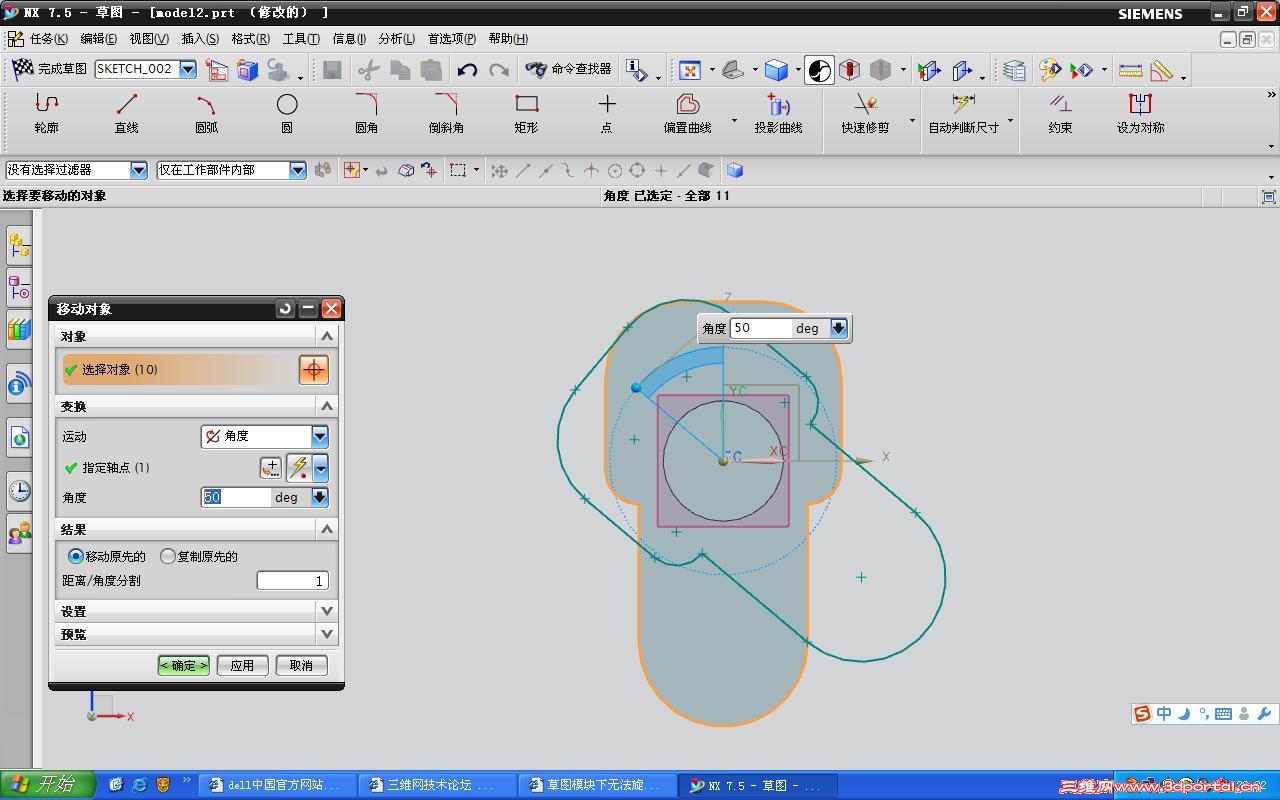
Task: Click the 取消 button in dialog
Action: (x=301, y=665)
